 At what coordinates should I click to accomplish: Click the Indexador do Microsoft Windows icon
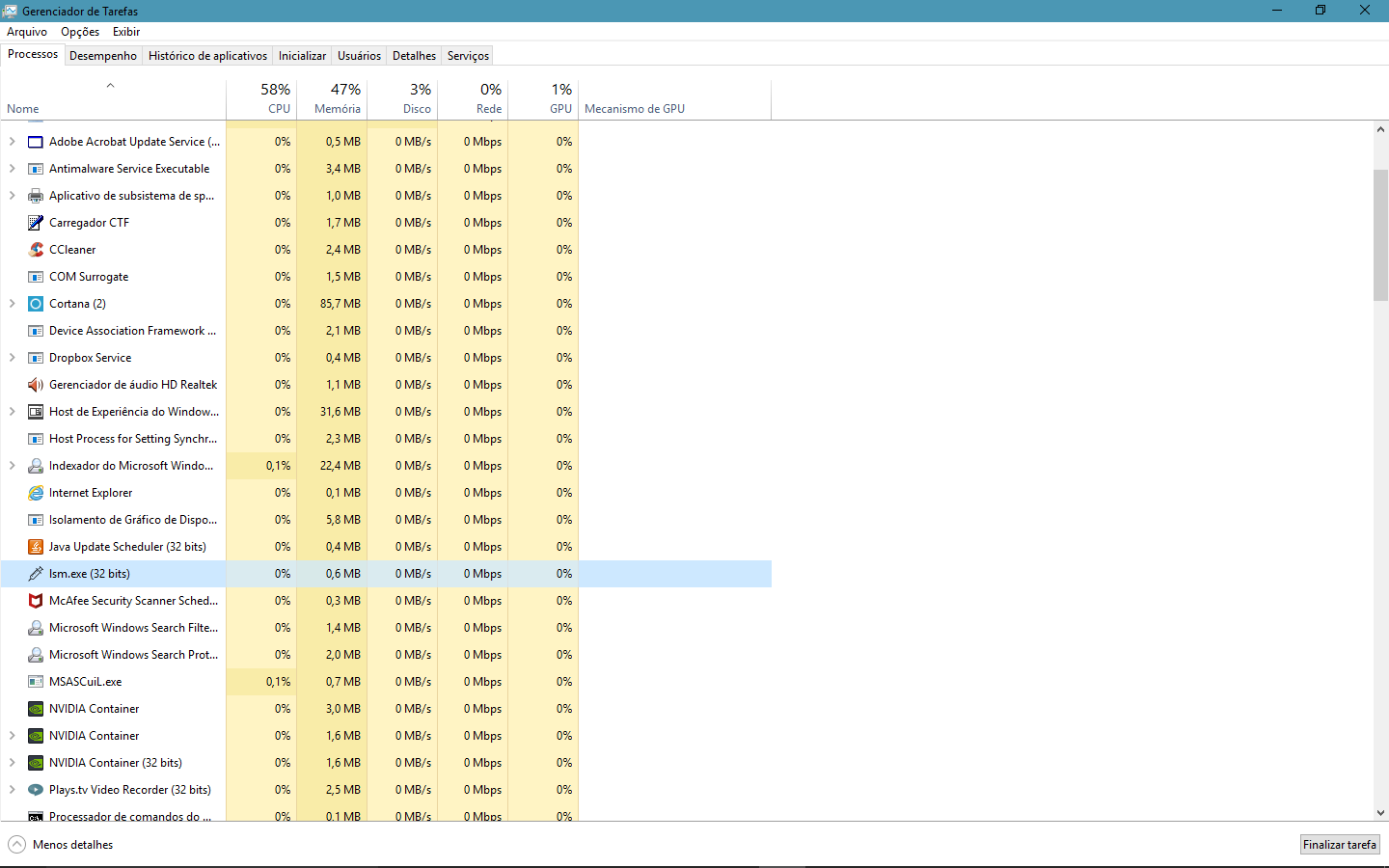tap(36, 466)
